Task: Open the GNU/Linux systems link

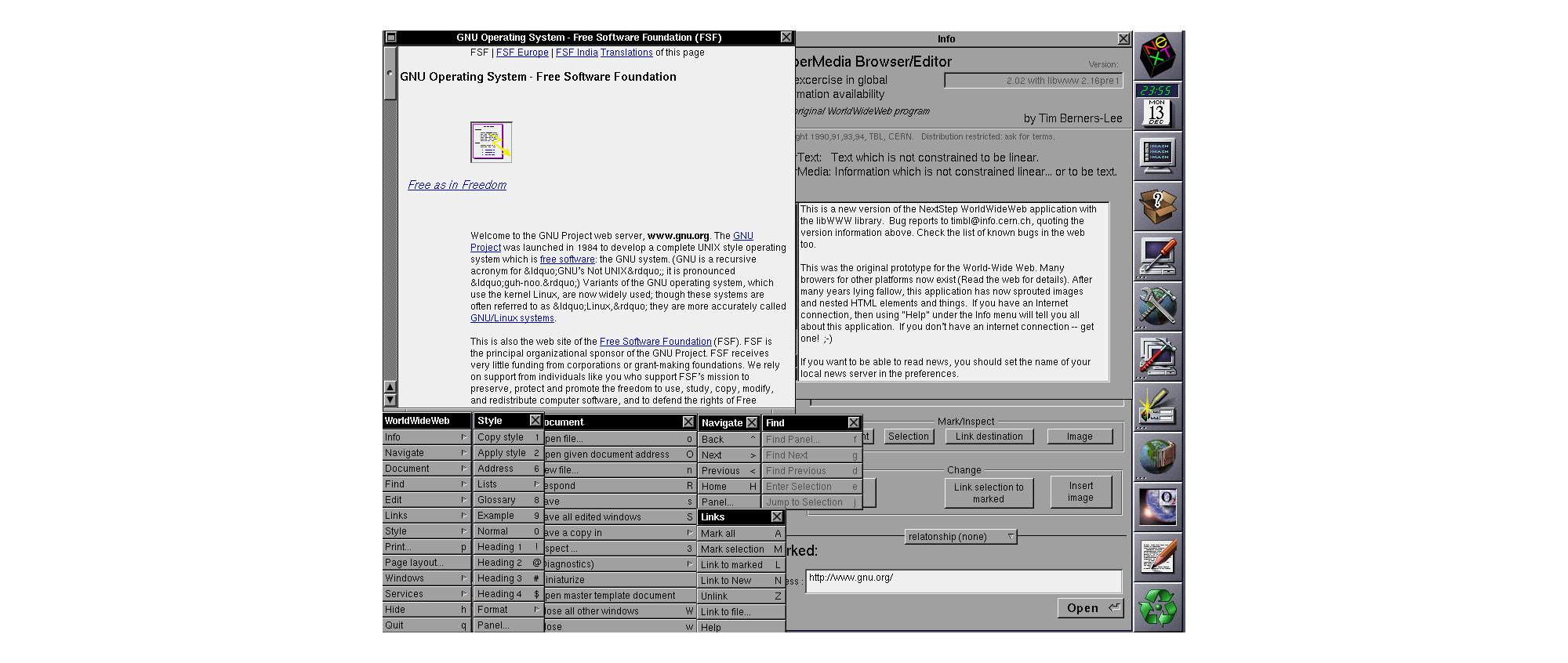Action: [x=512, y=318]
